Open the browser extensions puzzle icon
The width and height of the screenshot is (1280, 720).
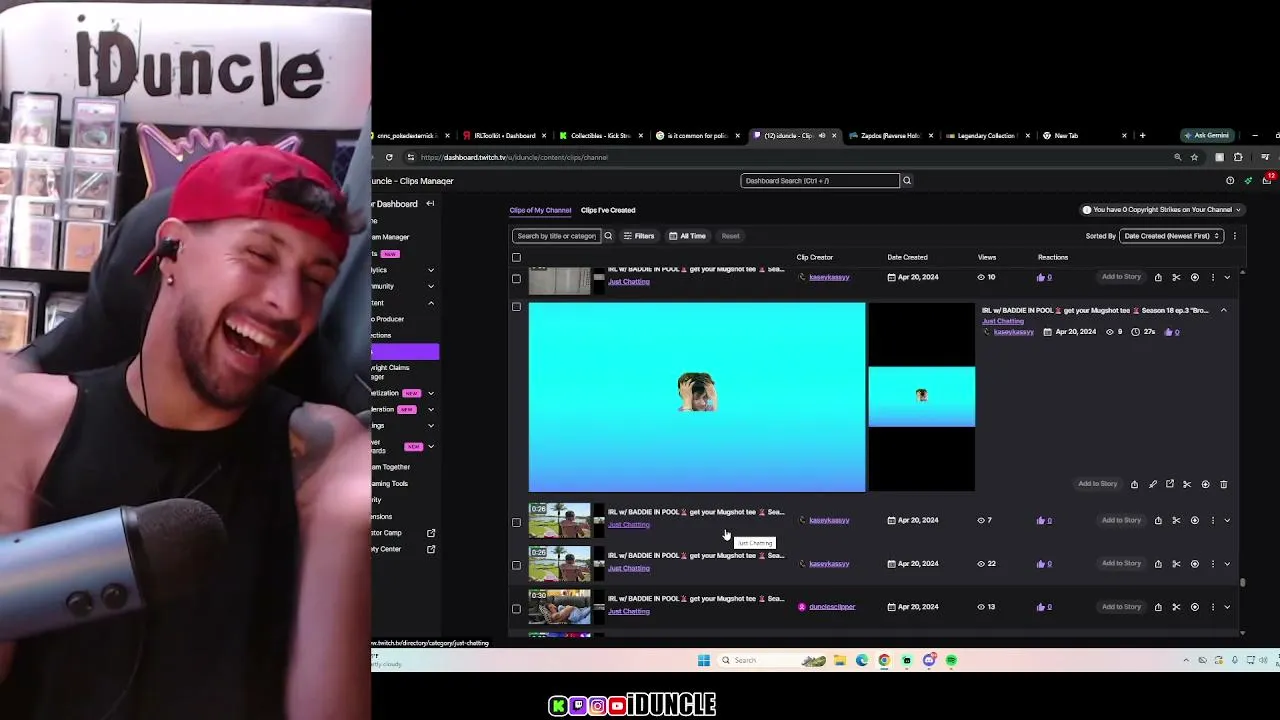[x=1238, y=157]
